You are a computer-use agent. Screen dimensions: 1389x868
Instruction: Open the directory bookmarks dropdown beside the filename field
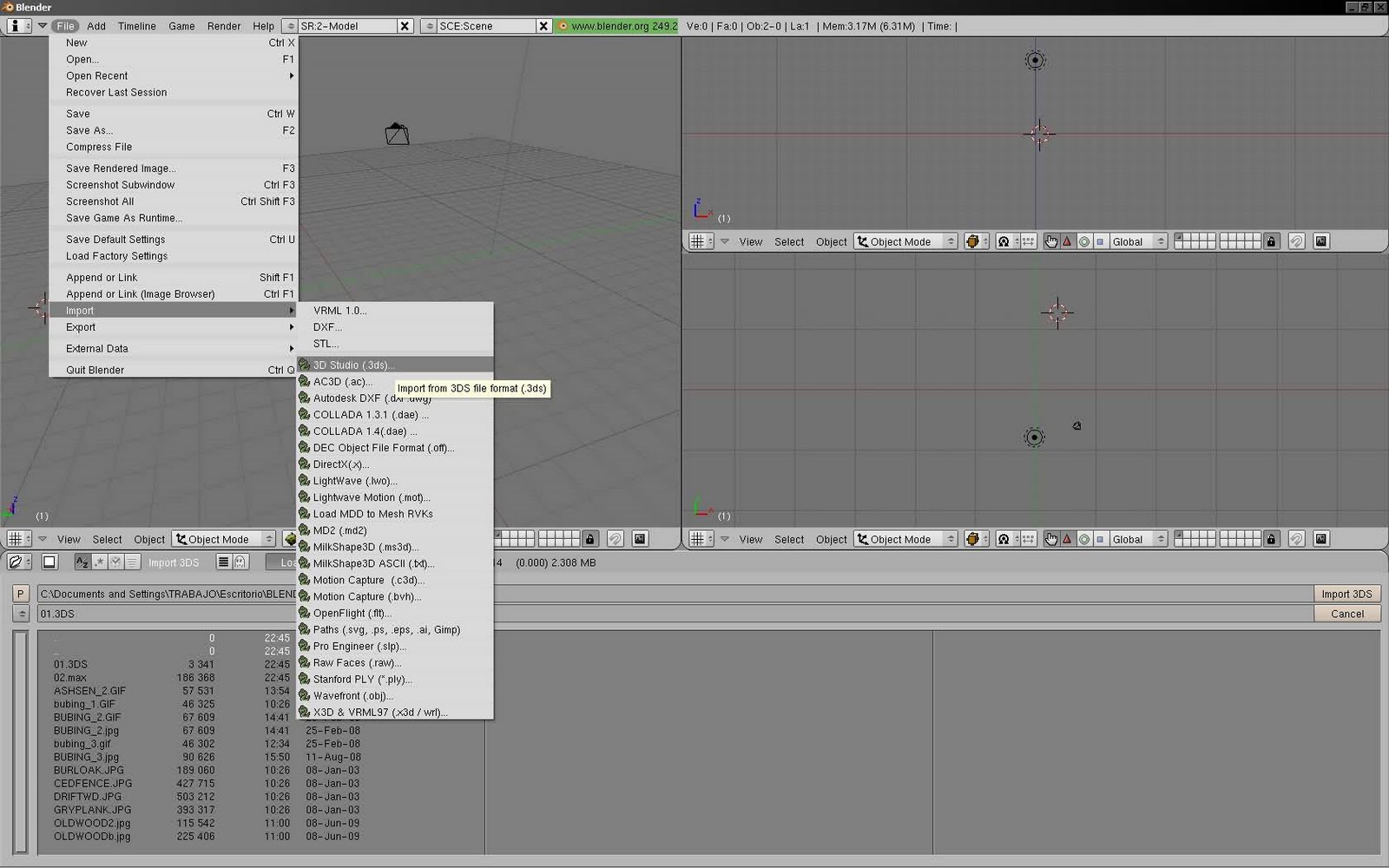21,614
